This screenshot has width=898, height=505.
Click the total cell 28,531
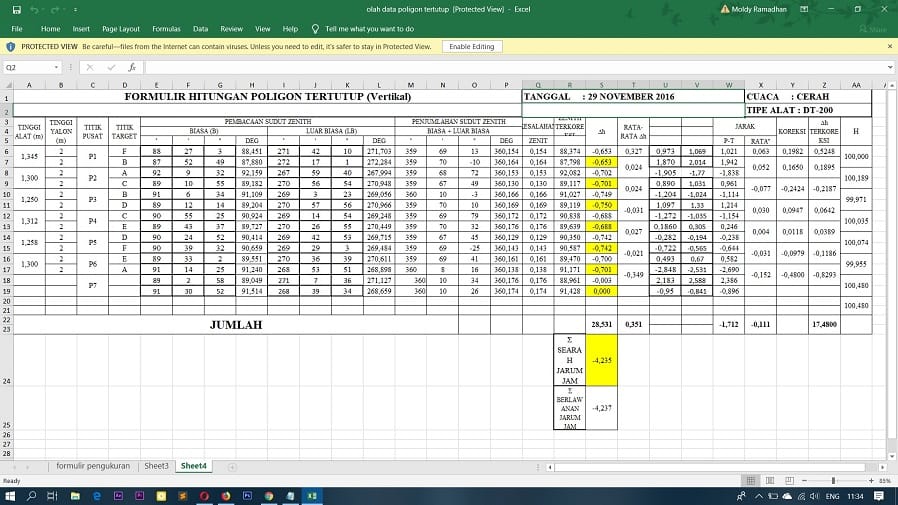[x=601, y=325]
